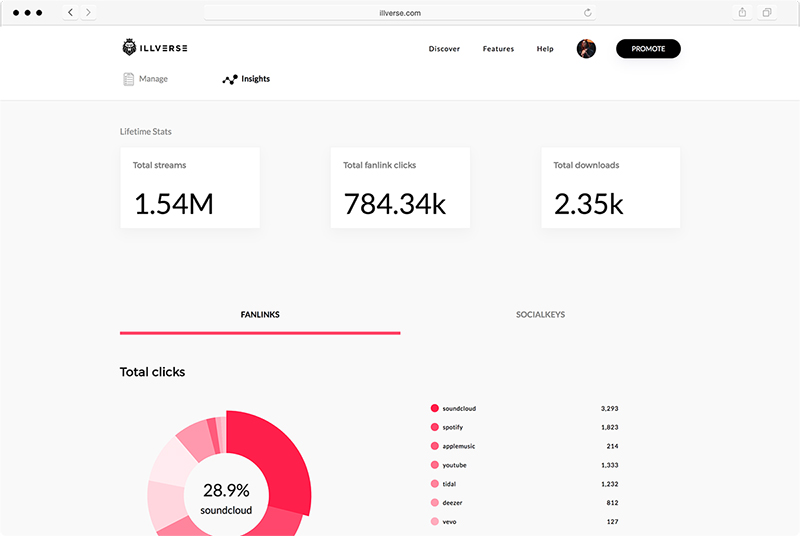The width and height of the screenshot is (800, 536).
Task: Click the soundcloud legend color dot
Action: (x=435, y=408)
